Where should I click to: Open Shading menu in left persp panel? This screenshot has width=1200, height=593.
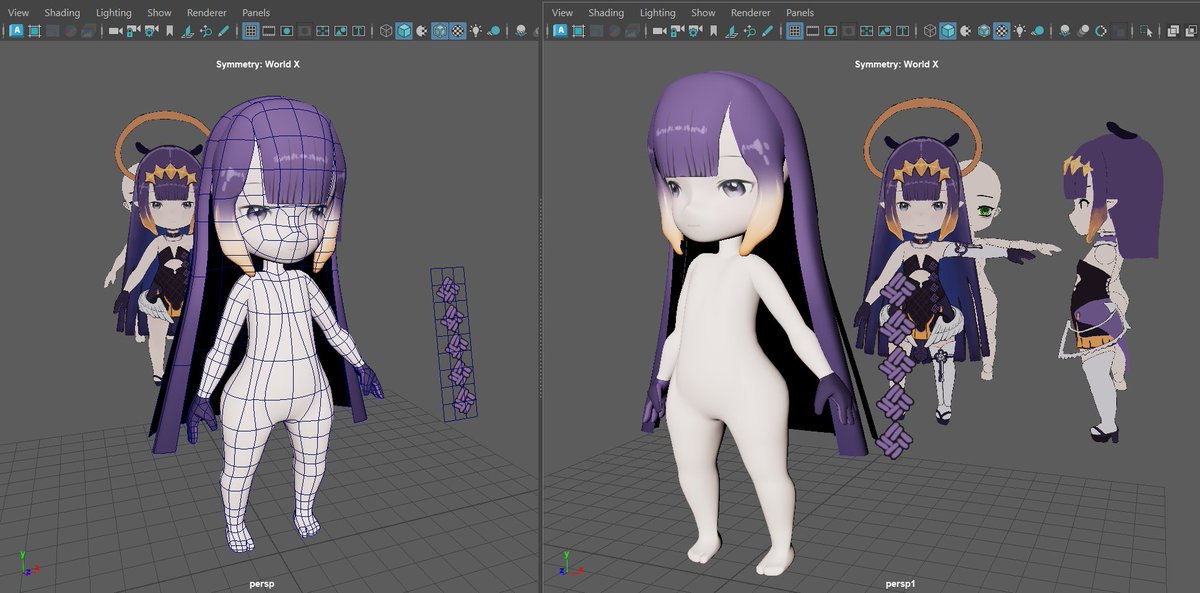63,12
